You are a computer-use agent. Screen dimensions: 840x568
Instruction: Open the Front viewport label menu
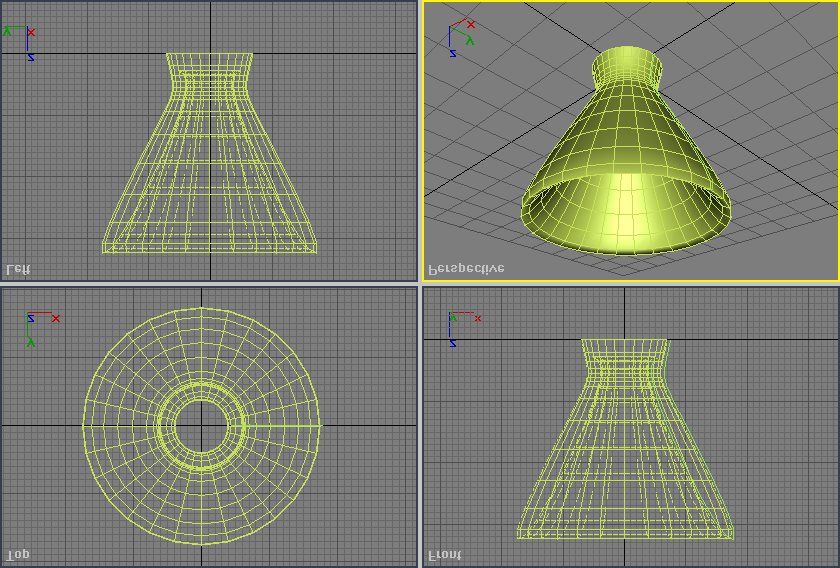pyautogui.click(x=445, y=555)
